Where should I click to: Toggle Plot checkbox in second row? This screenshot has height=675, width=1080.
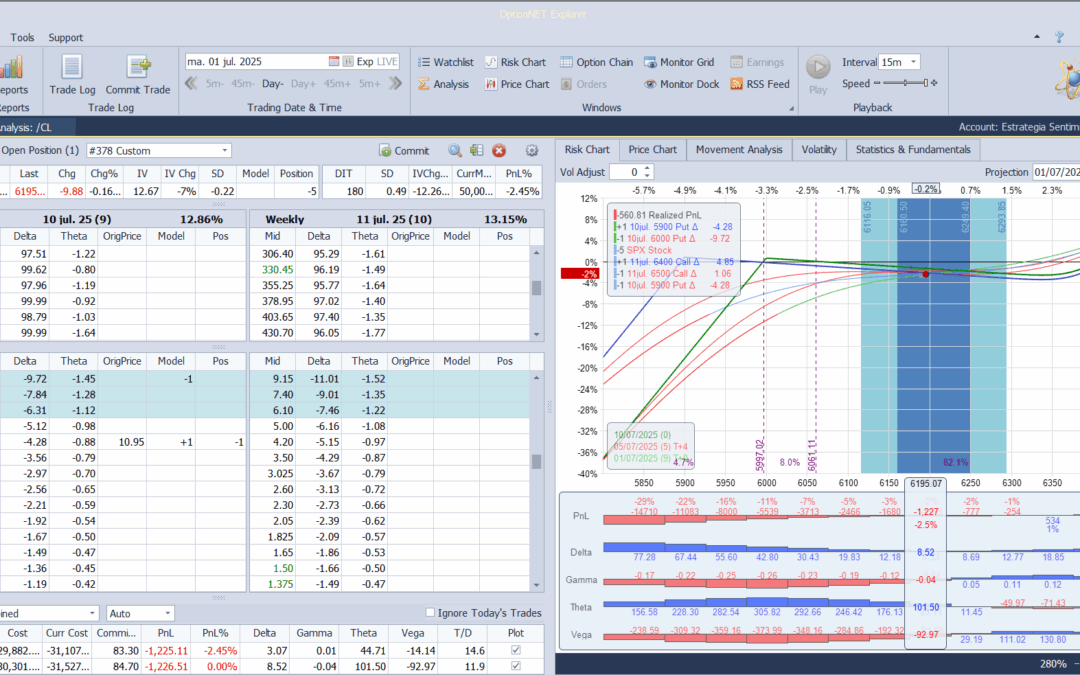coord(516,666)
